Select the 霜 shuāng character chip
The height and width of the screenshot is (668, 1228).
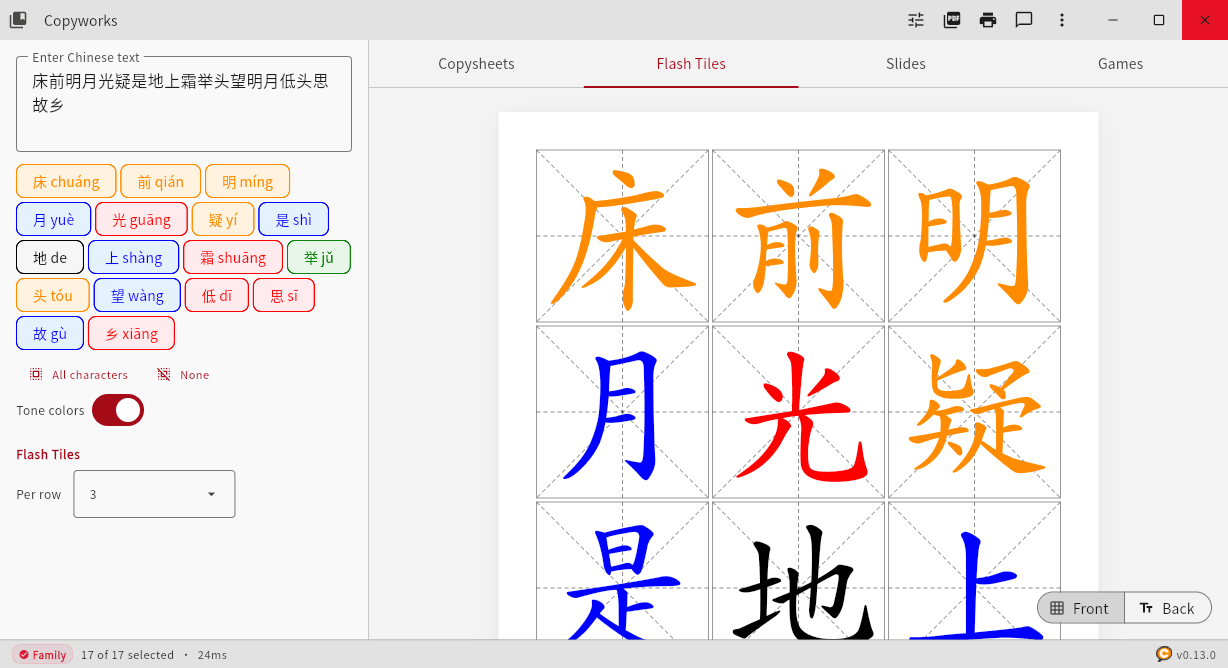pyautogui.click(x=232, y=256)
